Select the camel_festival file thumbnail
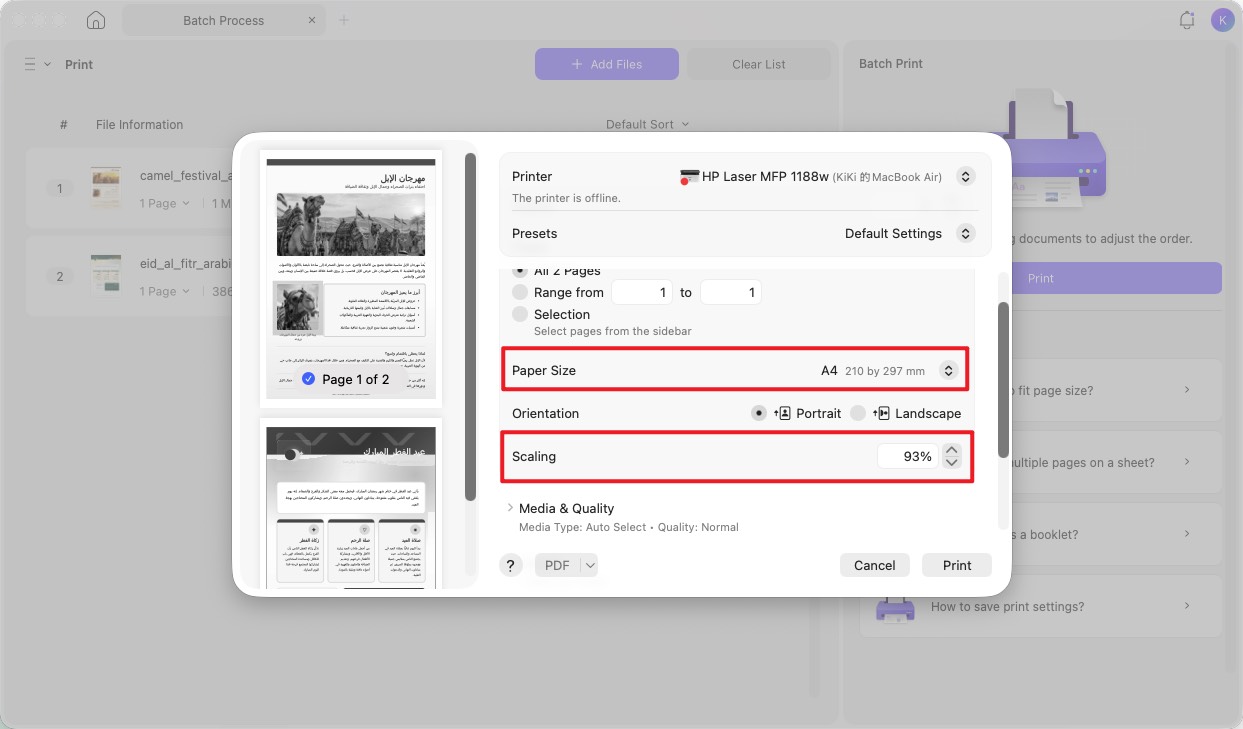Screen dimensions: 1243x729 point(105,188)
